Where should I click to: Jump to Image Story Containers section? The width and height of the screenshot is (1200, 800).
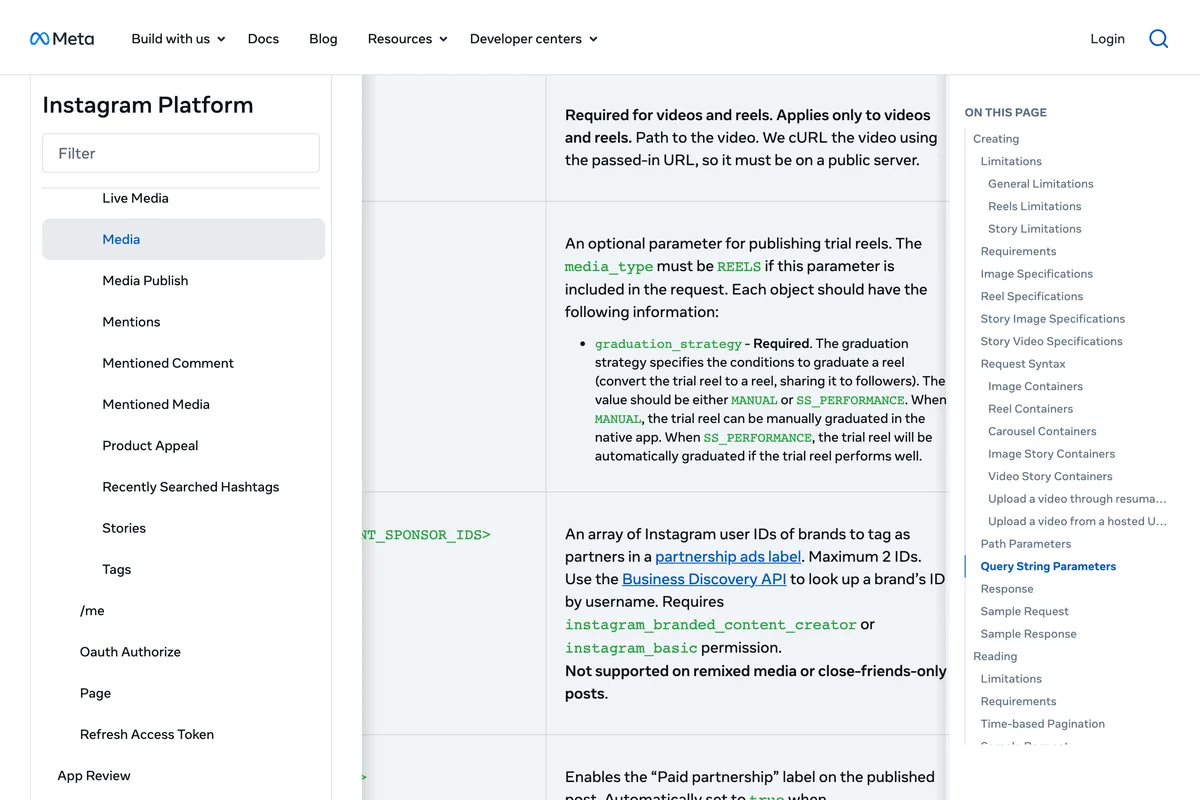[1051, 454]
